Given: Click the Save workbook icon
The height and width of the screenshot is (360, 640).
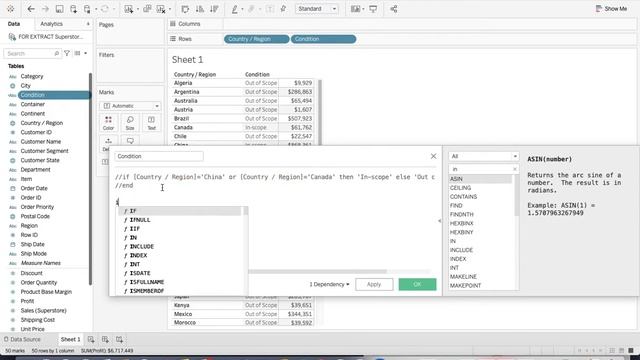Looking at the screenshot, I should click(60, 9).
